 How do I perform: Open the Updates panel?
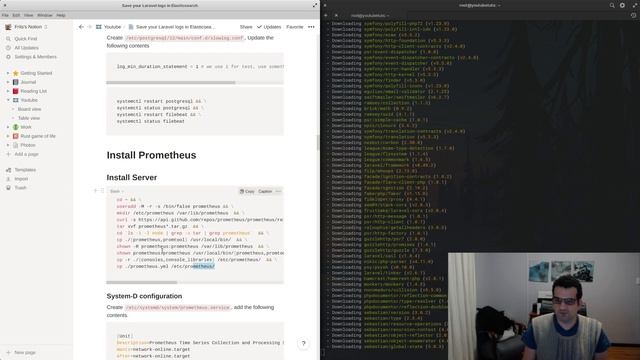pyautogui.click(x=269, y=27)
